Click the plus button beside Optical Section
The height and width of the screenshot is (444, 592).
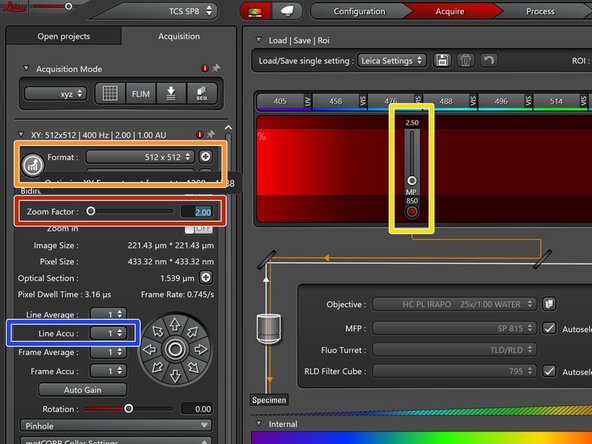(206, 278)
